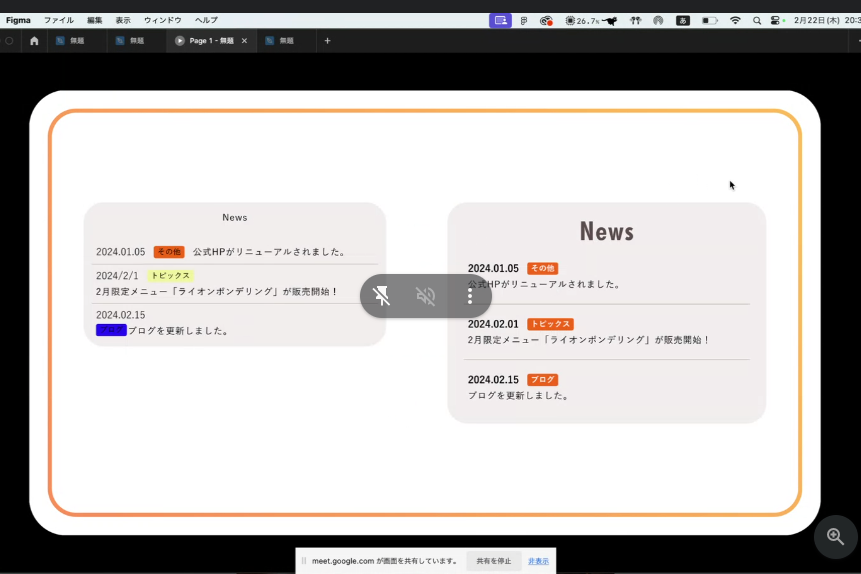This screenshot has height=574, width=861.
Task: Toggle the muted speaker icon
Action: point(426,296)
